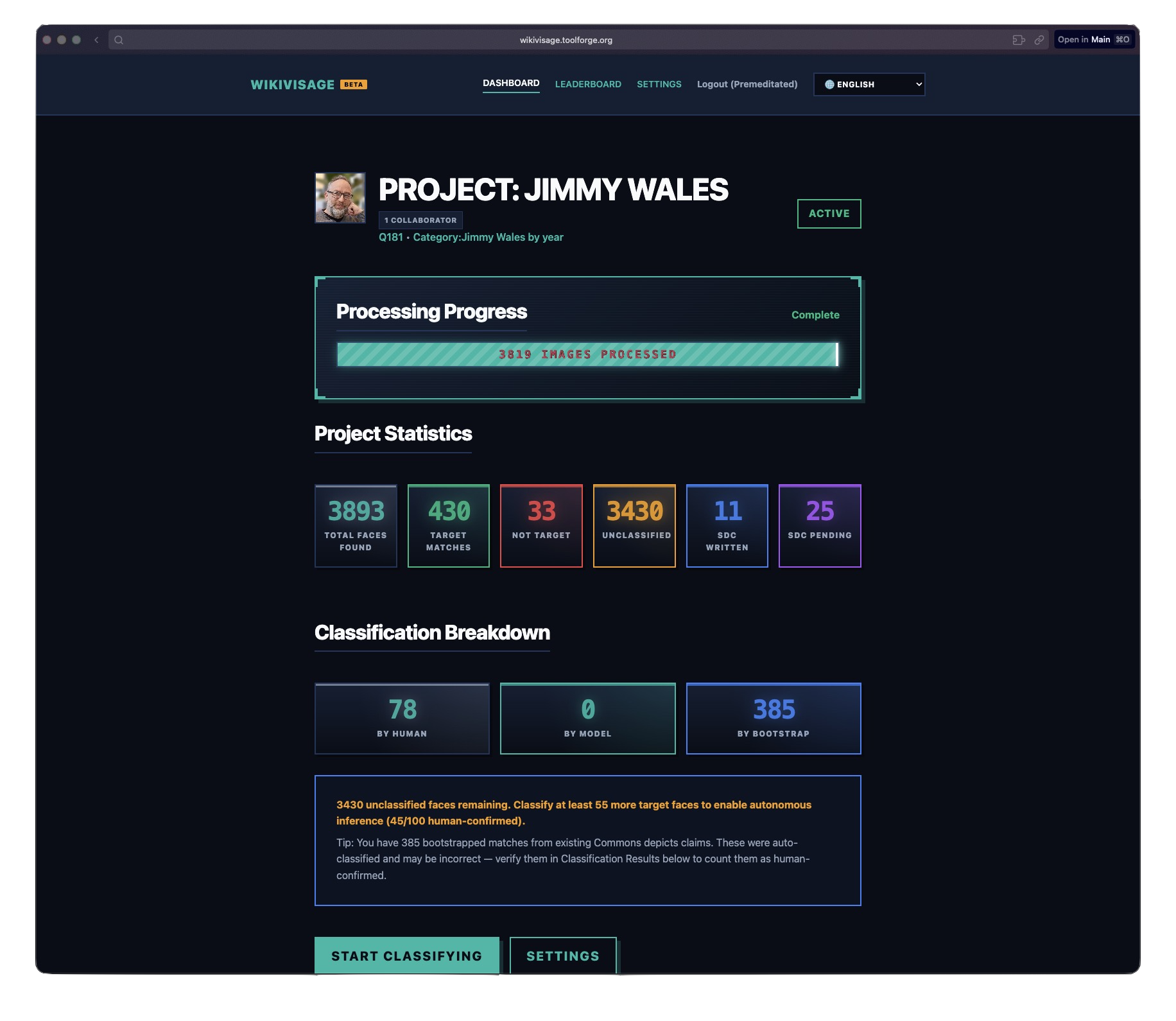
Task: Click Open in Main button
Action: [1094, 40]
